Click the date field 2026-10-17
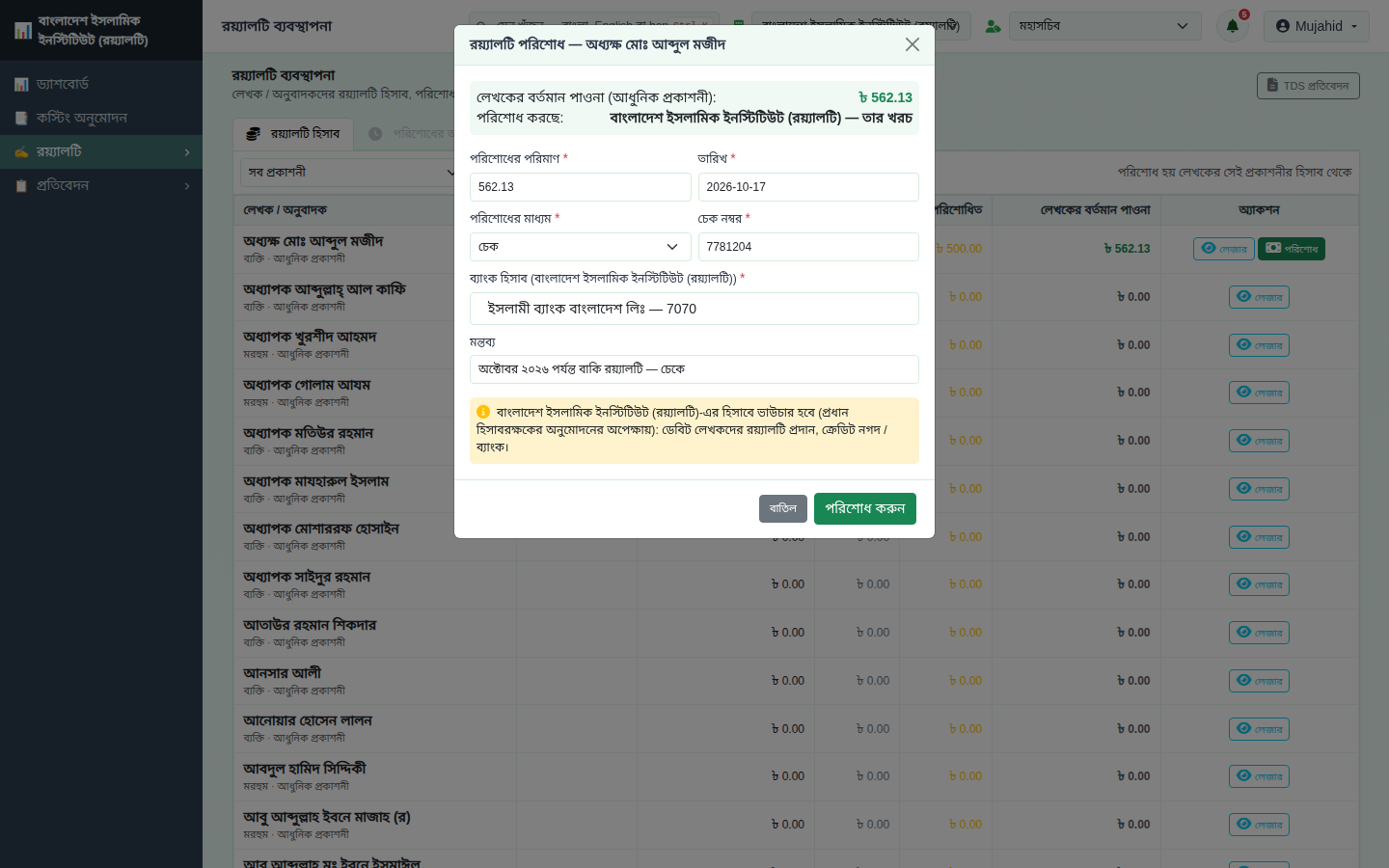Viewport: 1389px width, 868px height. [x=808, y=187]
